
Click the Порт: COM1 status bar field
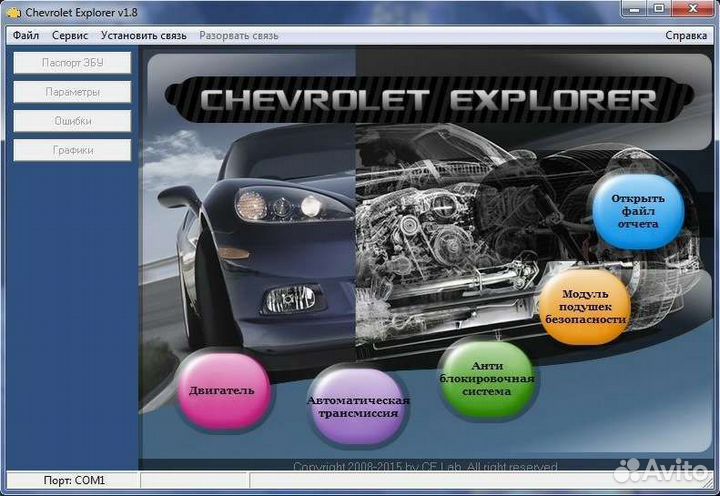[74, 481]
